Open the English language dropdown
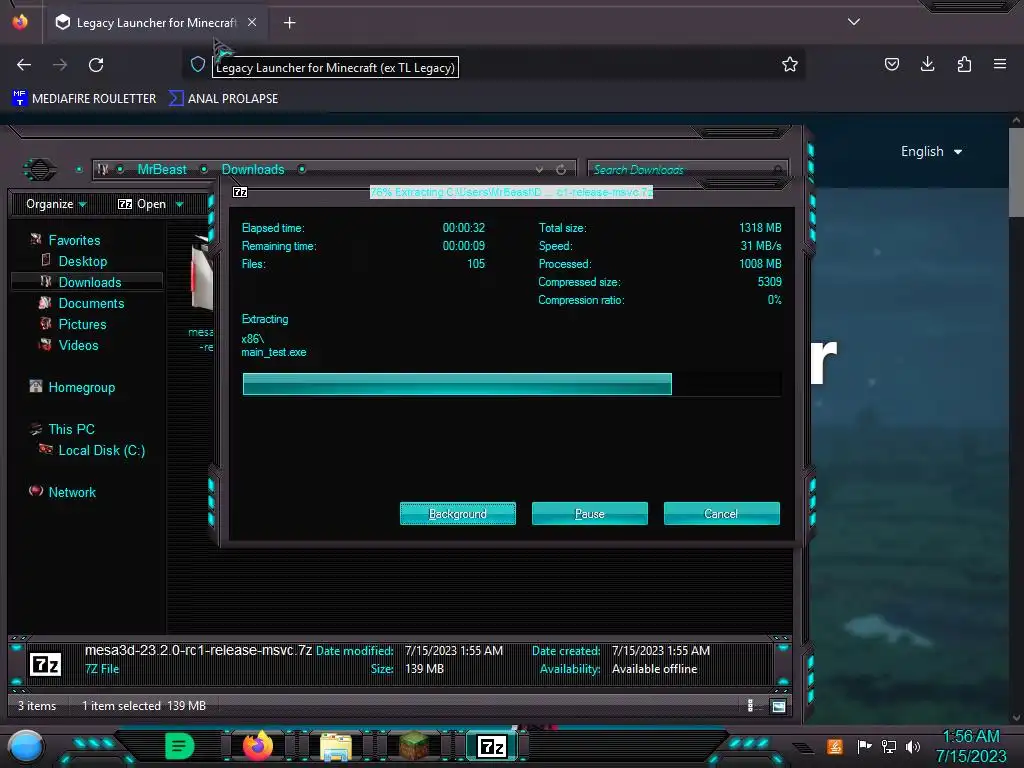Image resolution: width=1024 pixels, height=768 pixels. coord(931,152)
